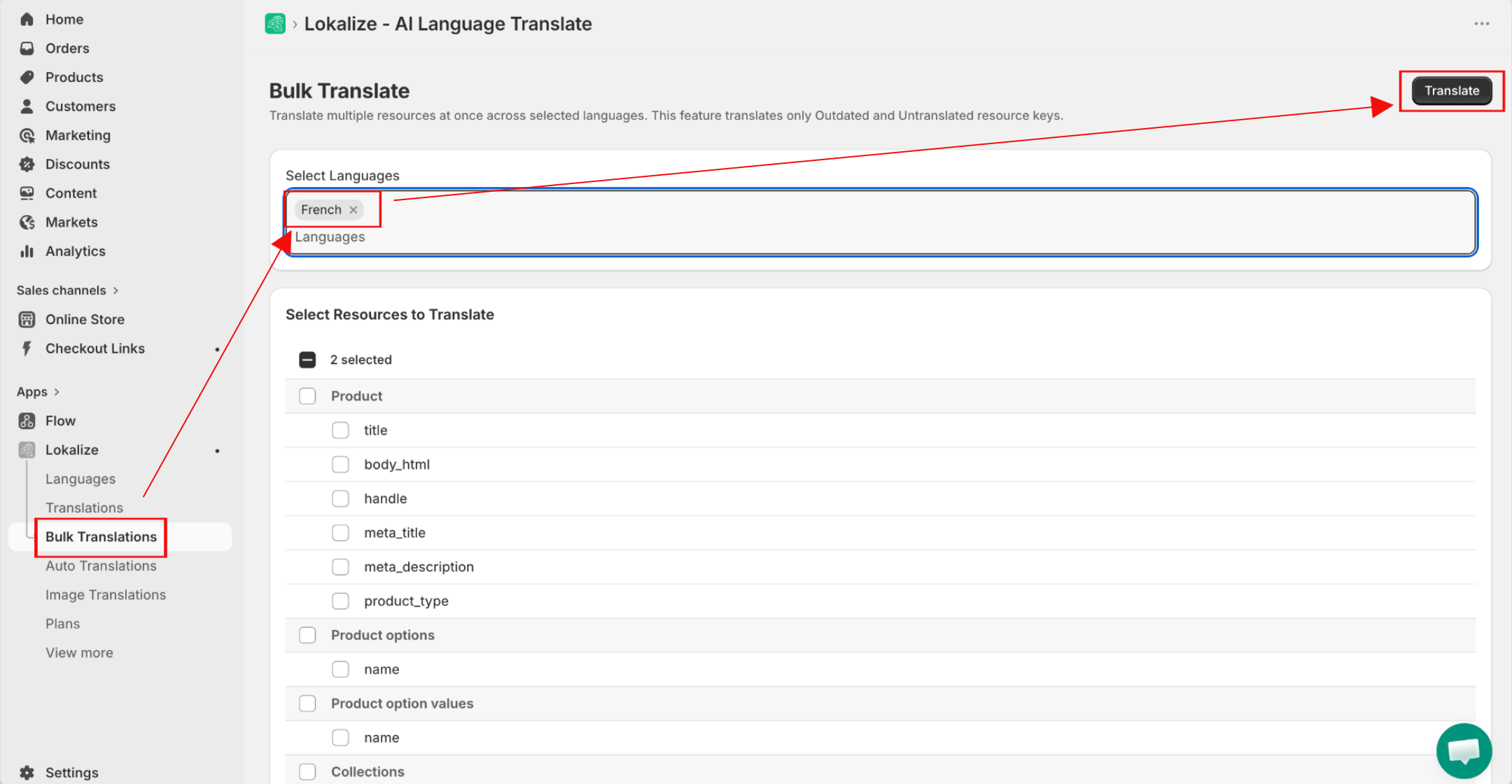The width and height of the screenshot is (1512, 784).
Task: Expand the Apps section chevron
Action: tap(57, 392)
